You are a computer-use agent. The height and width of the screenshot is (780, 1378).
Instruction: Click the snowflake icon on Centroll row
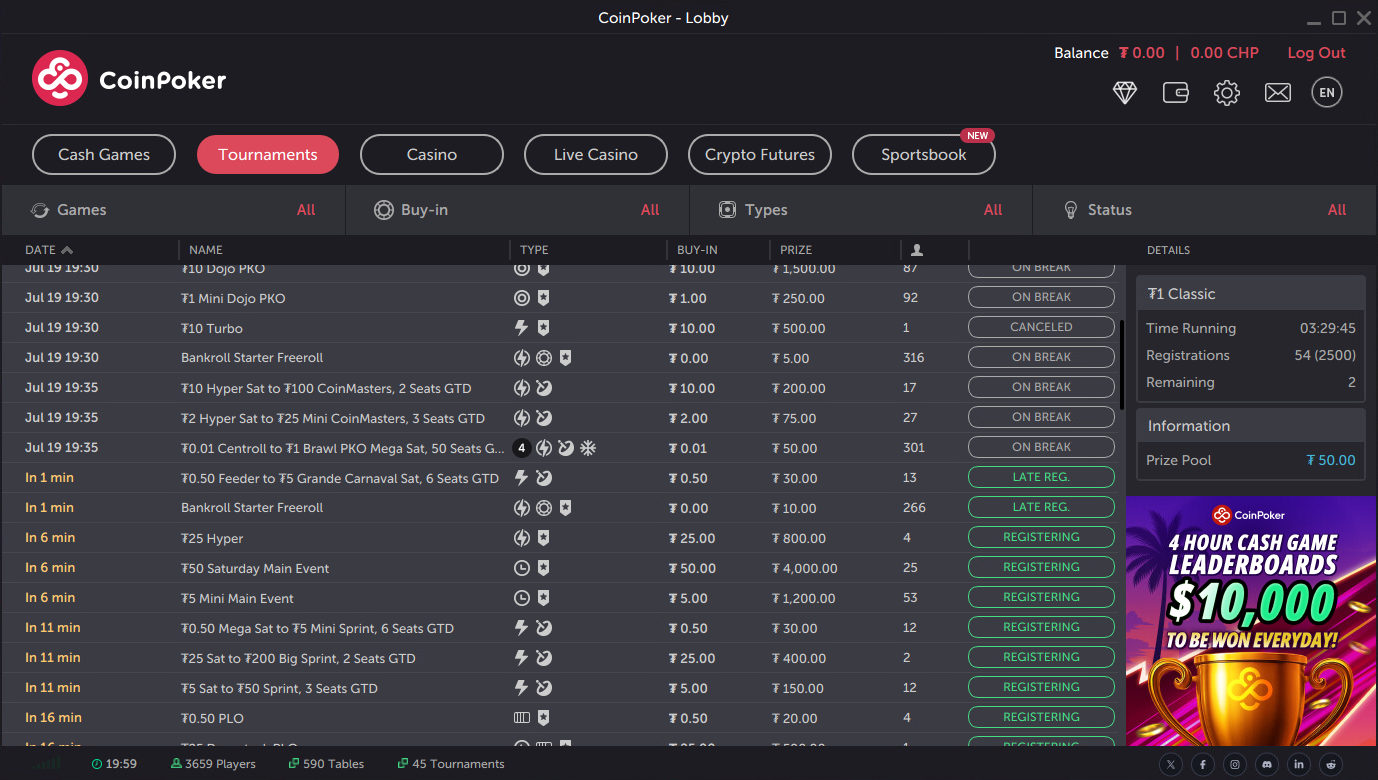click(x=588, y=448)
